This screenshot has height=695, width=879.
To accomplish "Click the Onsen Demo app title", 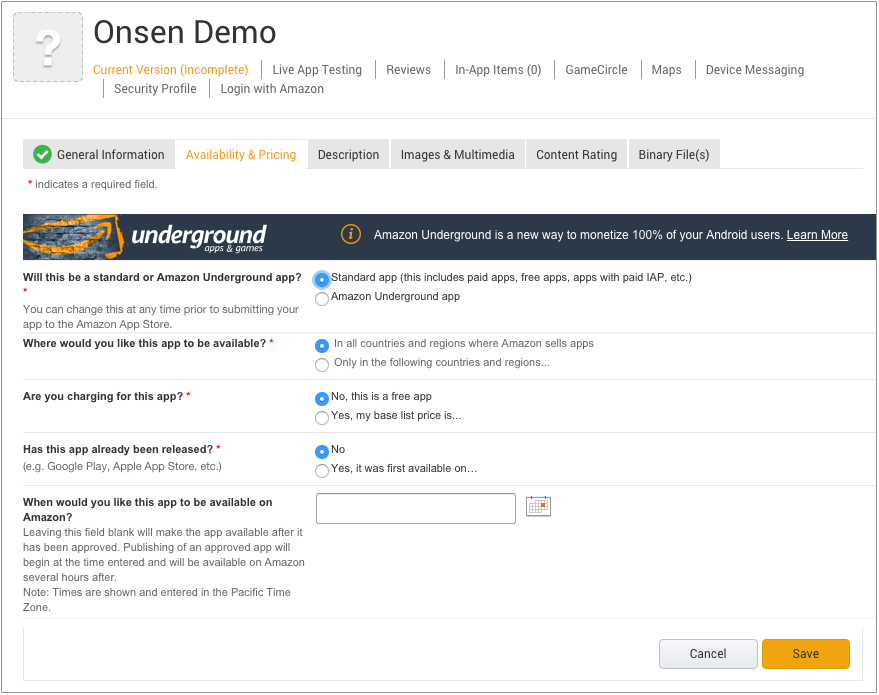I will pyautogui.click(x=184, y=33).
